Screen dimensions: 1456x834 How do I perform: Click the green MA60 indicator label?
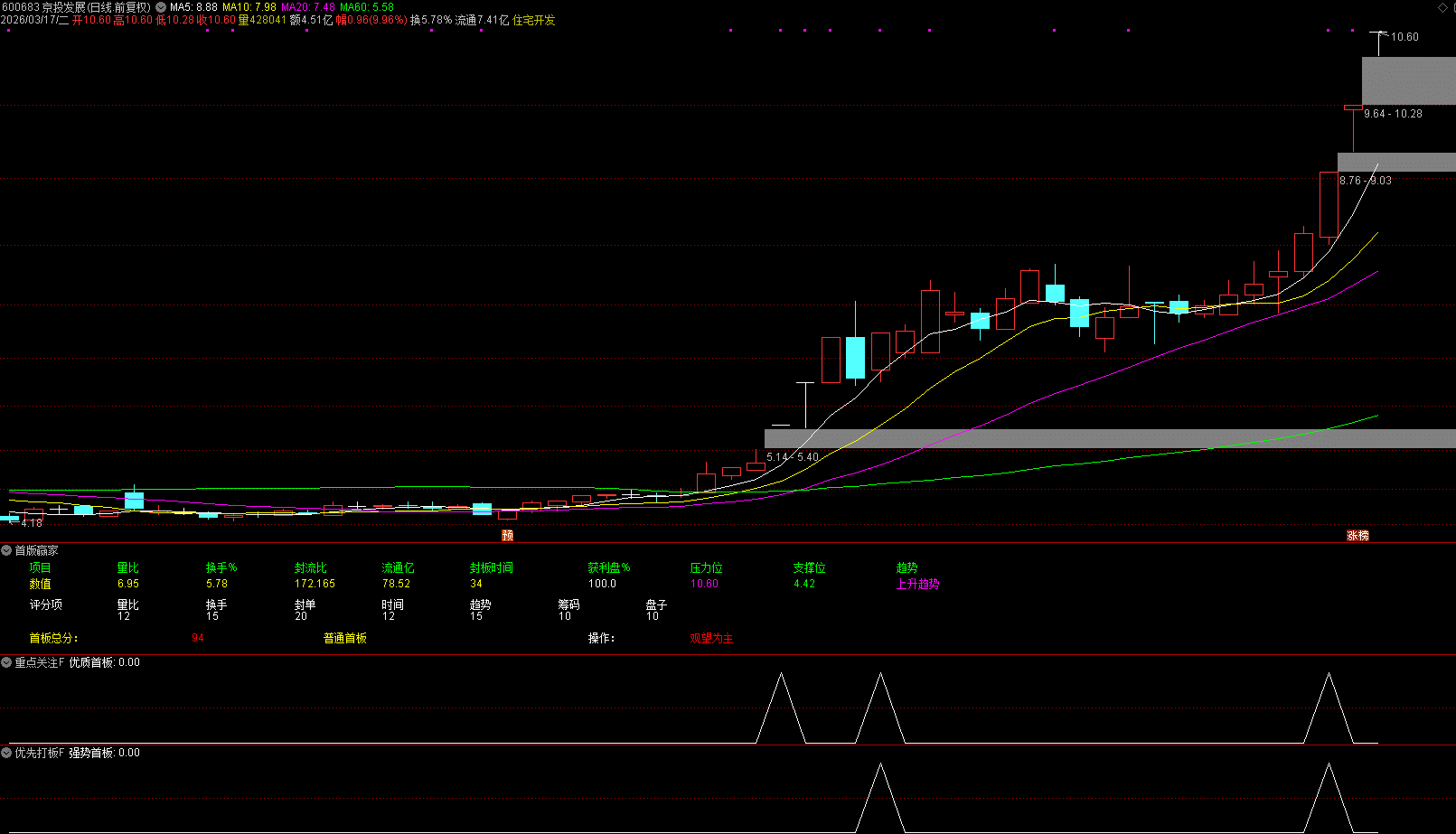367,7
